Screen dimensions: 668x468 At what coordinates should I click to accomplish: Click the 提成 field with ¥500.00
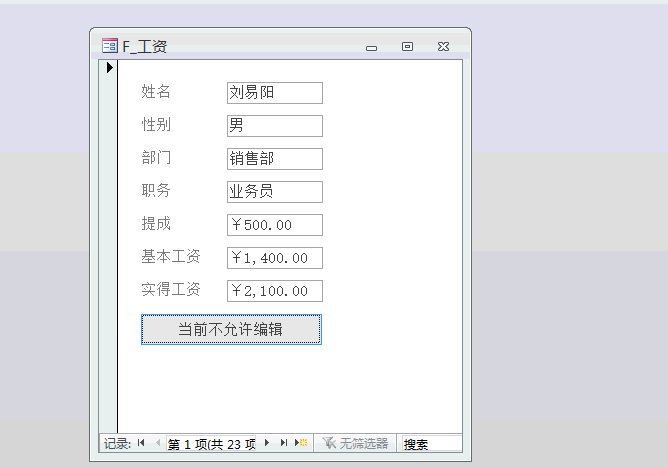coord(274,225)
